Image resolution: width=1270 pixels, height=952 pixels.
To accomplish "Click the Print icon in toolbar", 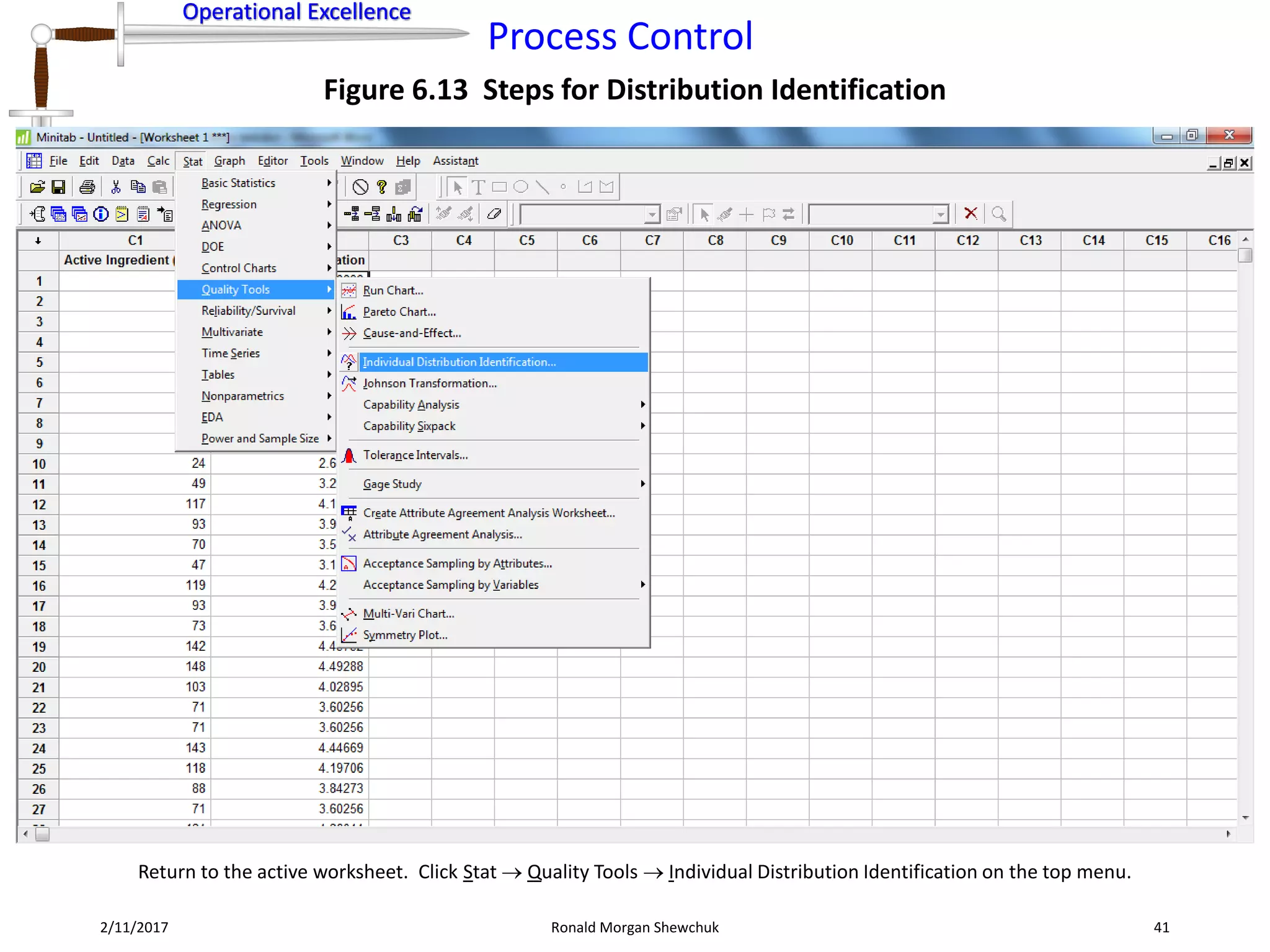I will tap(87, 187).
